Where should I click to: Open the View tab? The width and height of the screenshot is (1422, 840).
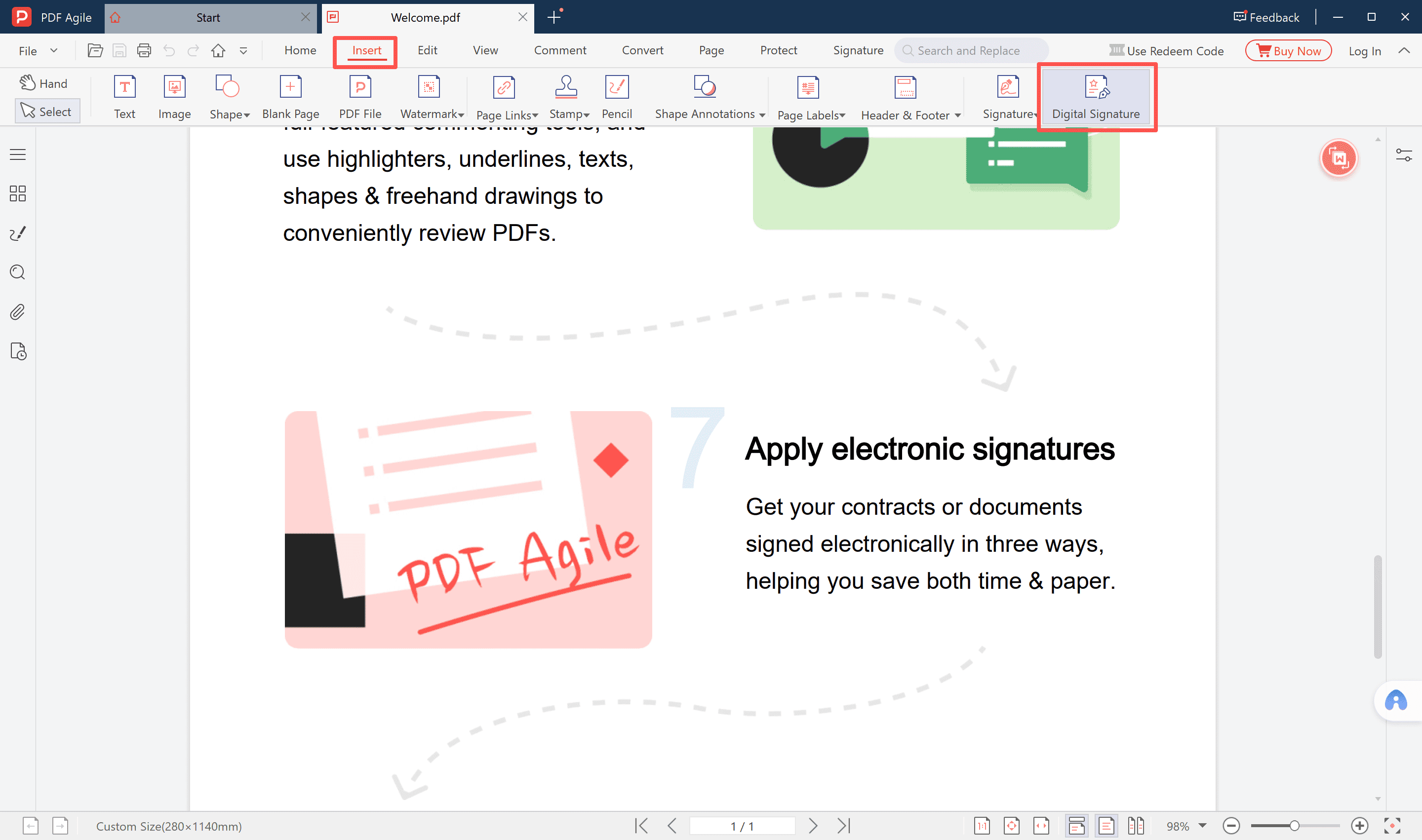[x=485, y=50]
